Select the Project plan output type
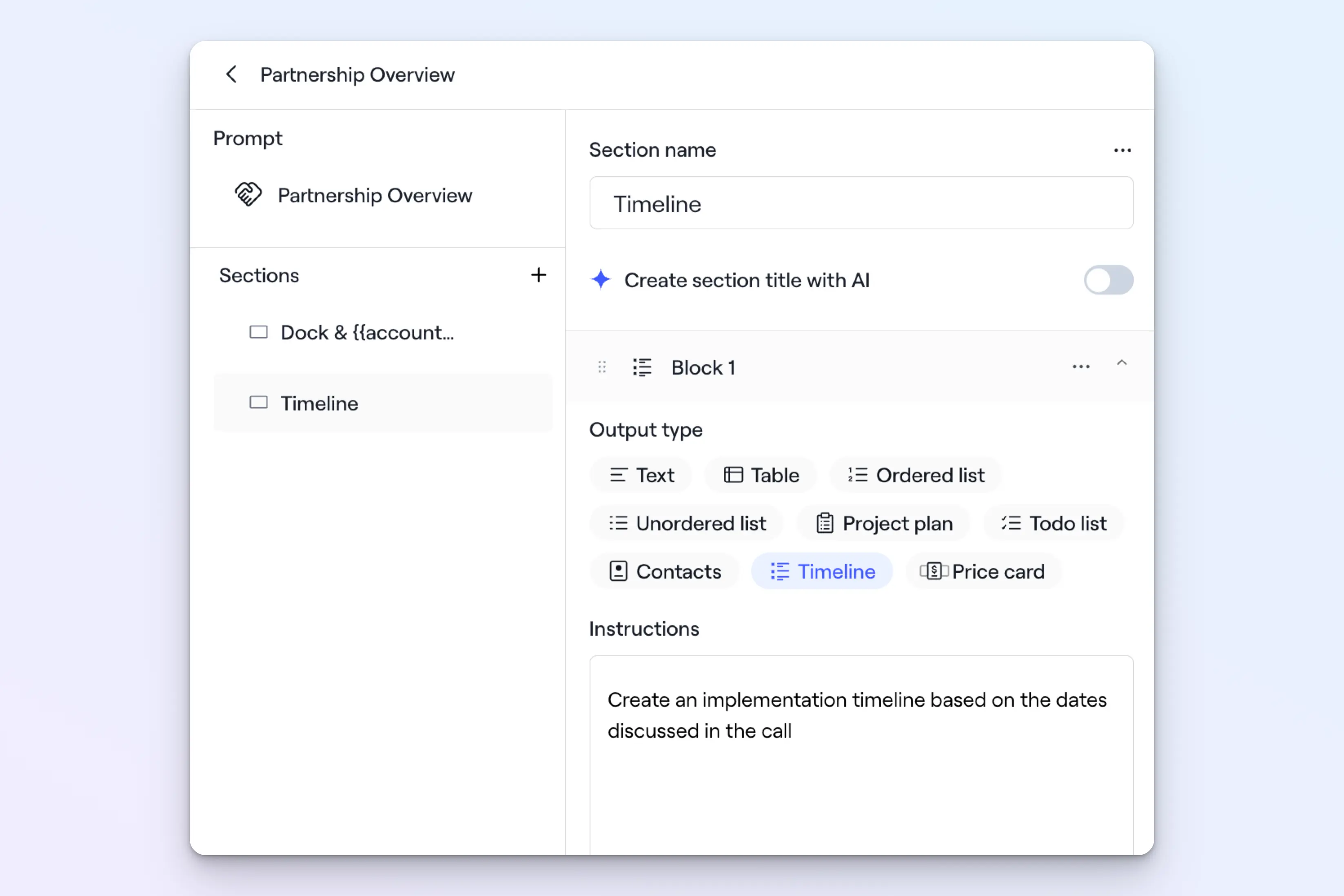 point(883,523)
